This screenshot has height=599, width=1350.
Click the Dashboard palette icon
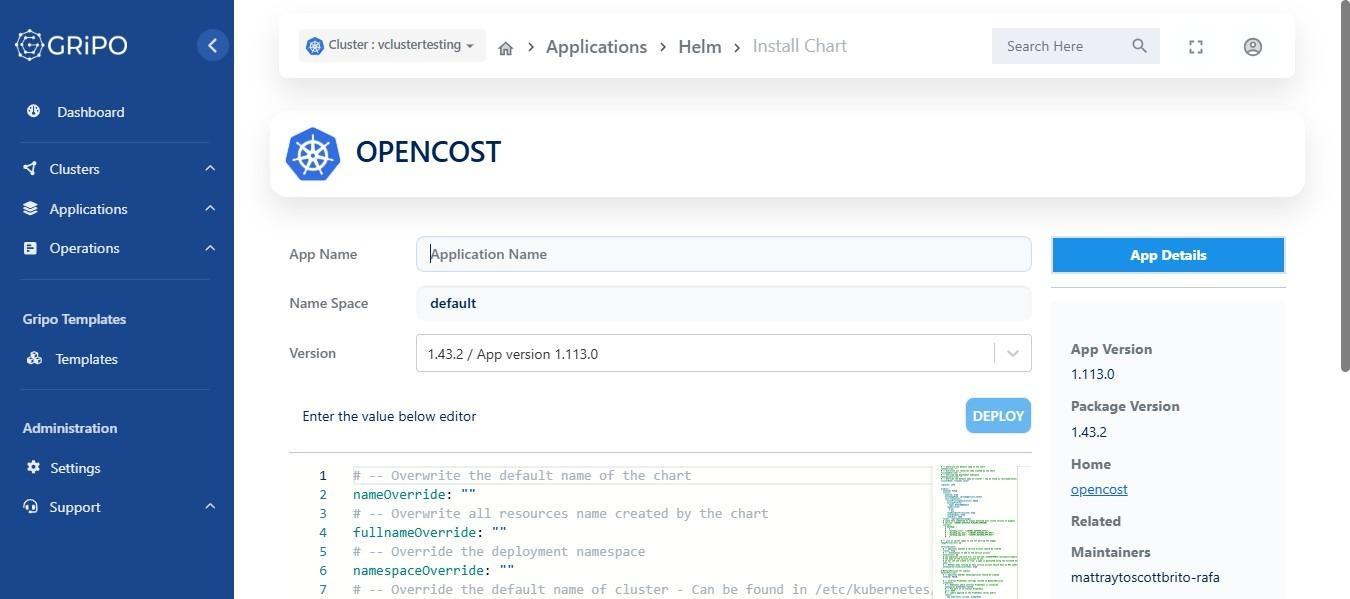[x=33, y=111]
